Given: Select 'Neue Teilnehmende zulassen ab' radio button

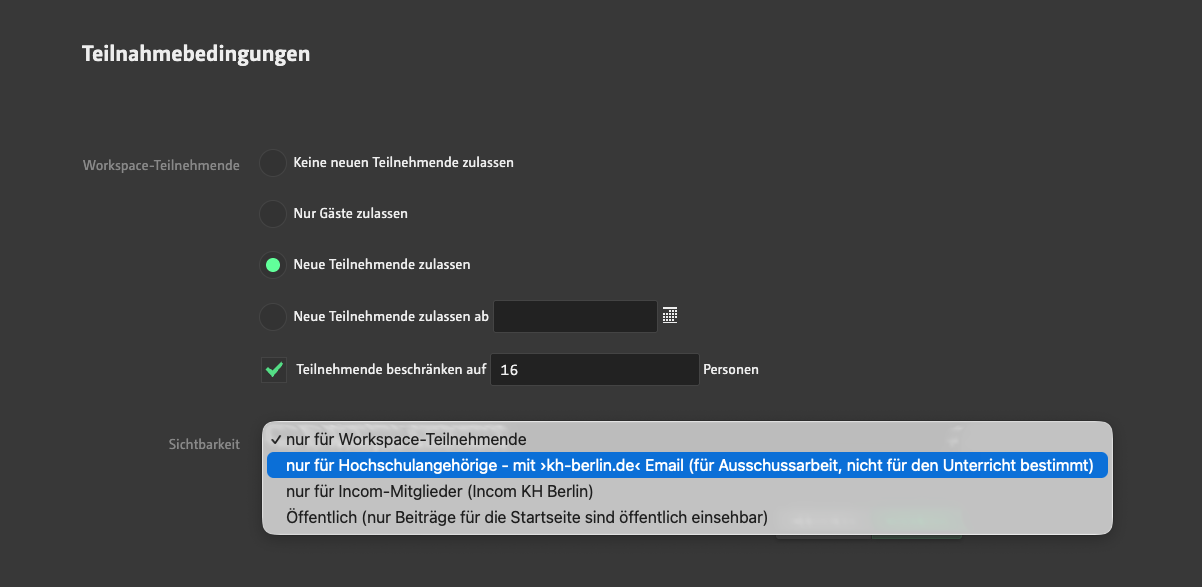Looking at the screenshot, I should coord(273,317).
